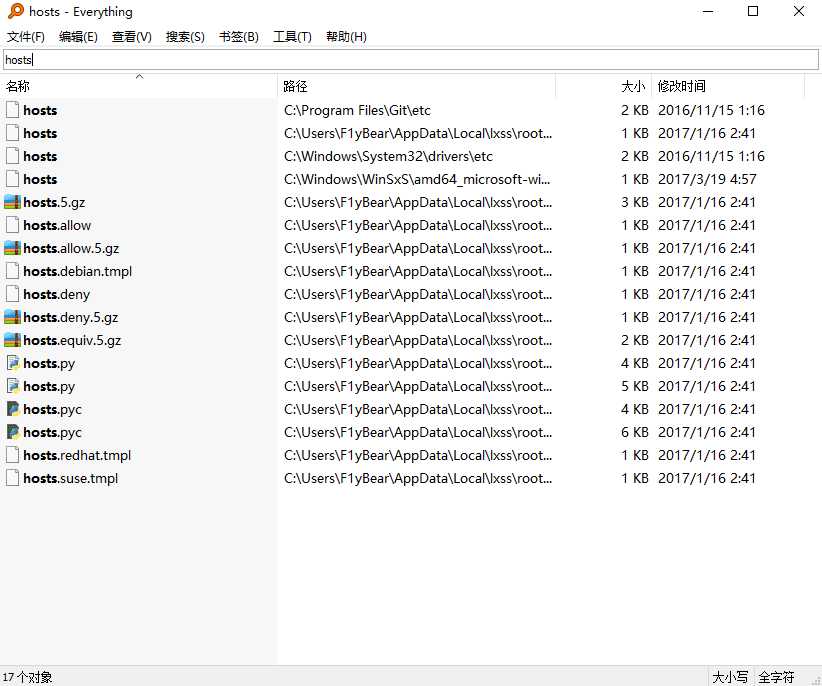Click file icon of hosts.suse.tmpl
Image resolution: width=822 pixels, height=686 pixels.
tap(13, 478)
